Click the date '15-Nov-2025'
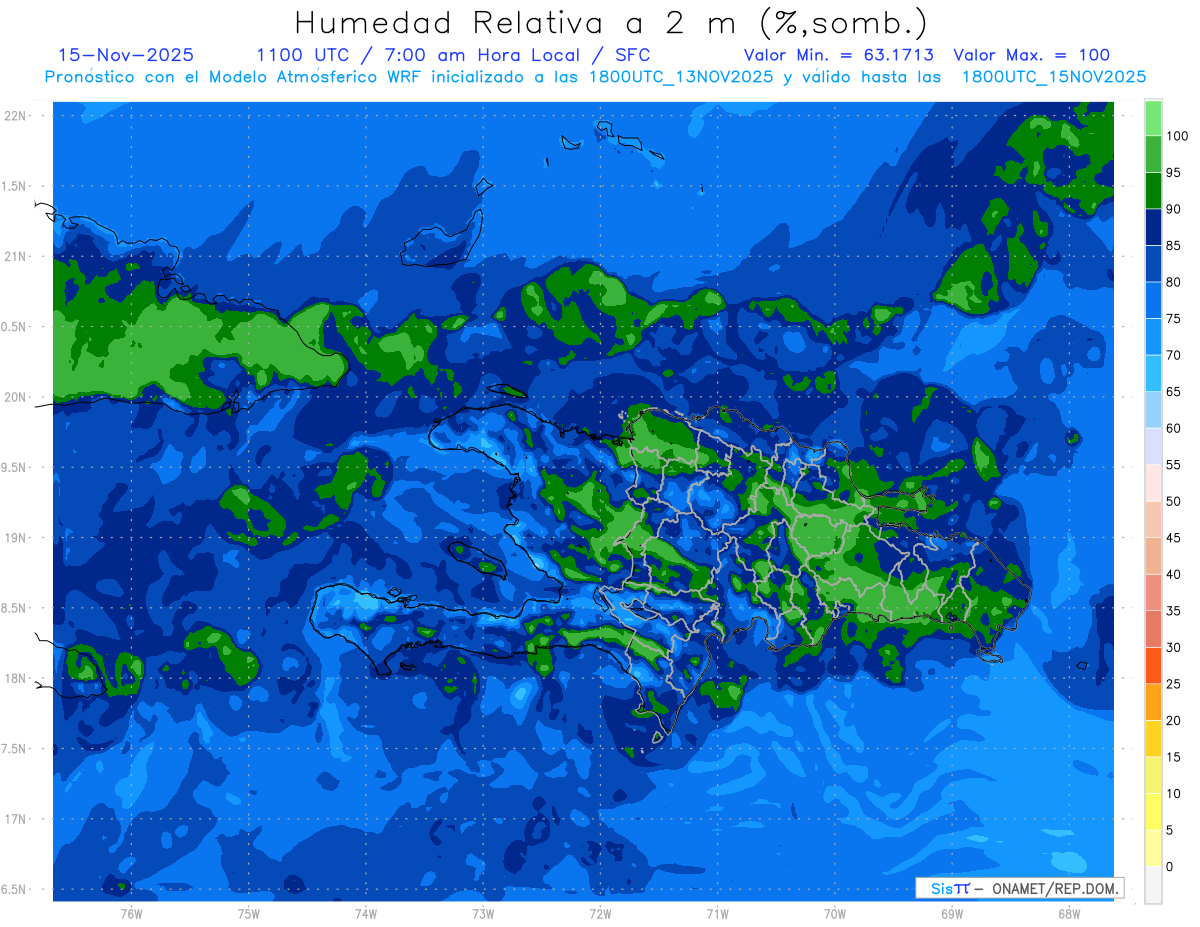 (126, 55)
